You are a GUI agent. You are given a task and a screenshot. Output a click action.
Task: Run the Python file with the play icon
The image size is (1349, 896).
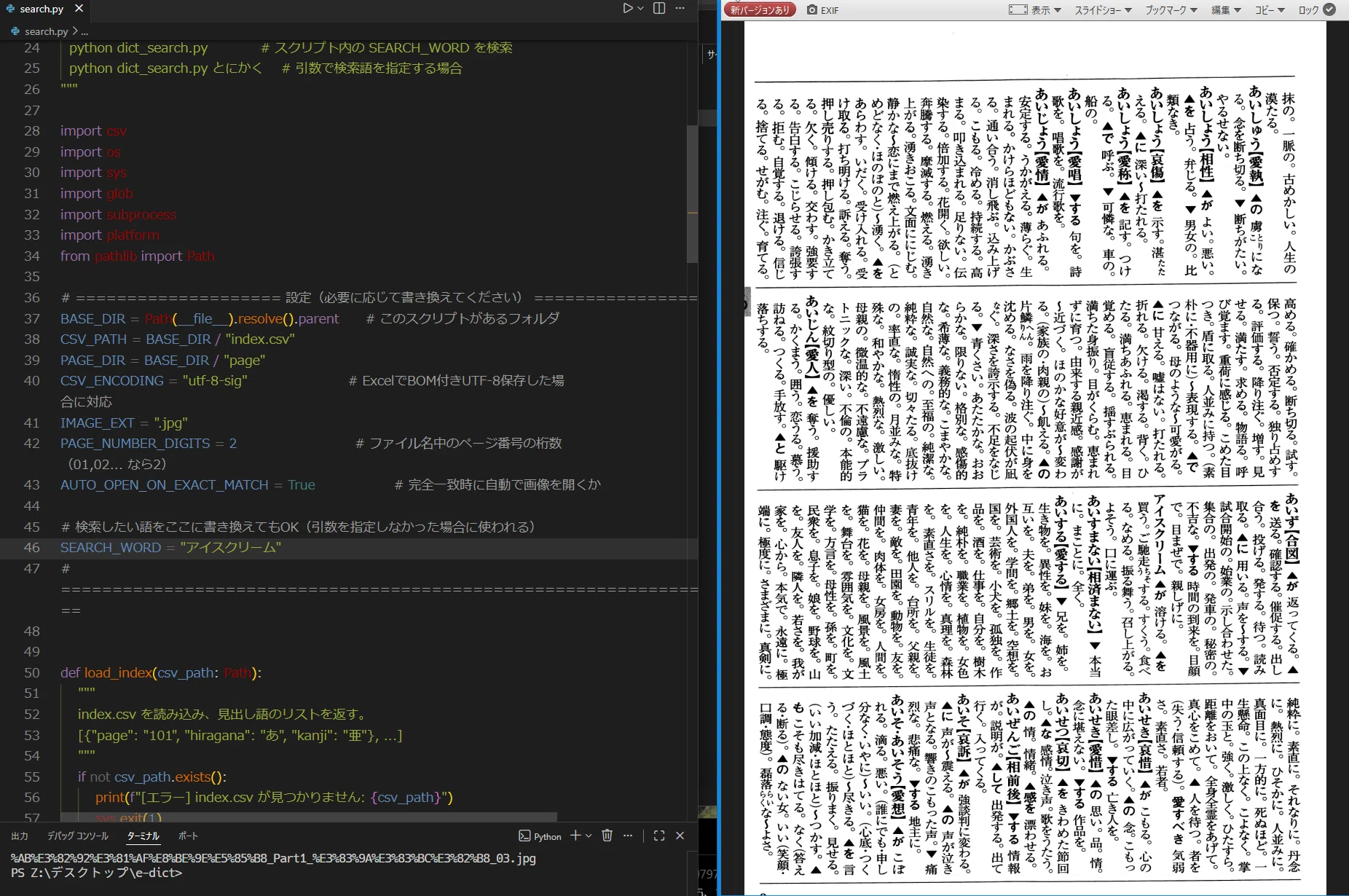tap(628, 8)
